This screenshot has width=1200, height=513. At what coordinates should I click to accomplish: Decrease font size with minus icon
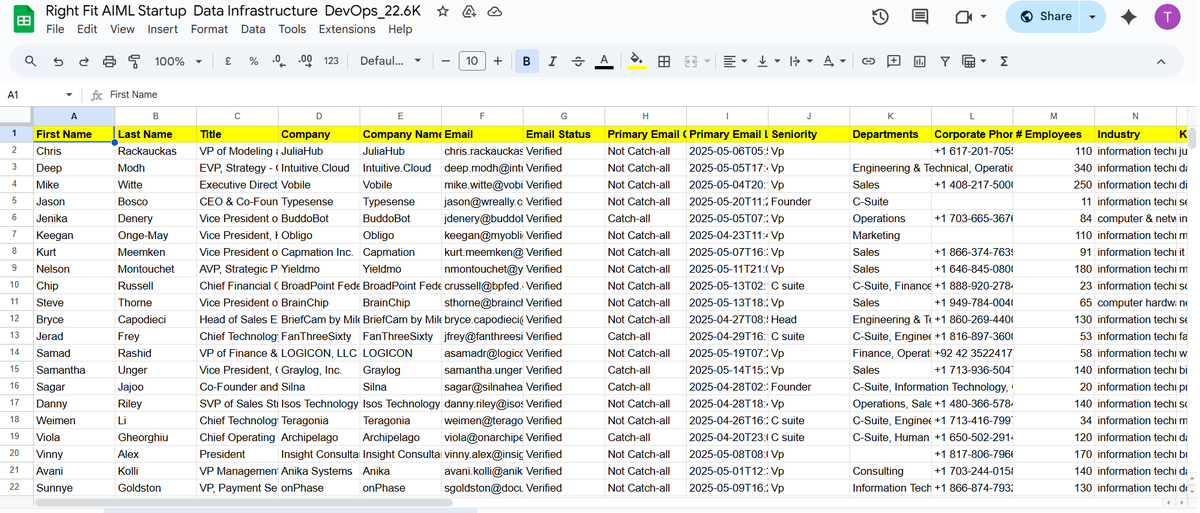[446, 61]
